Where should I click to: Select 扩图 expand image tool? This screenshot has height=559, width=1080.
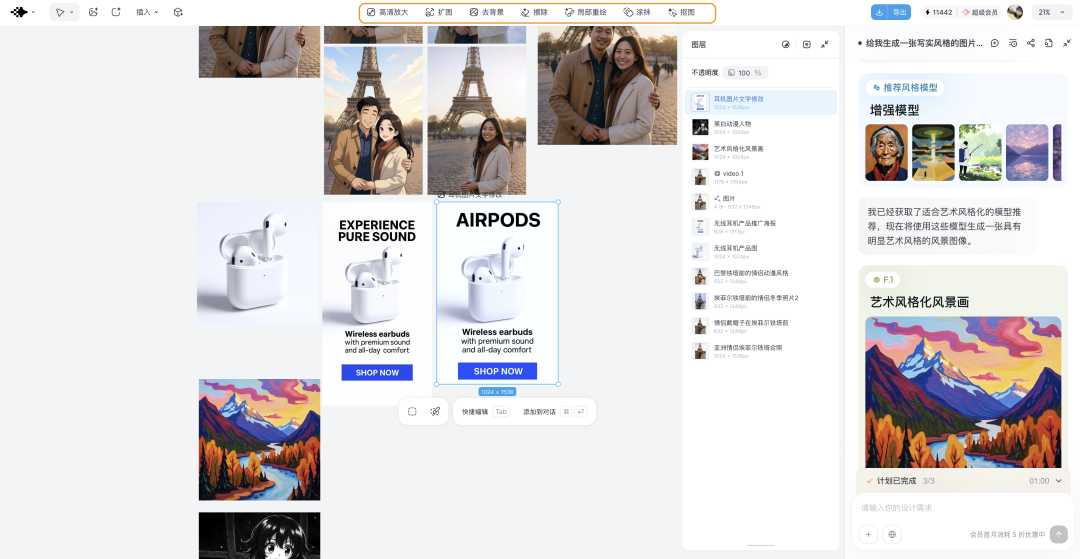pos(439,12)
